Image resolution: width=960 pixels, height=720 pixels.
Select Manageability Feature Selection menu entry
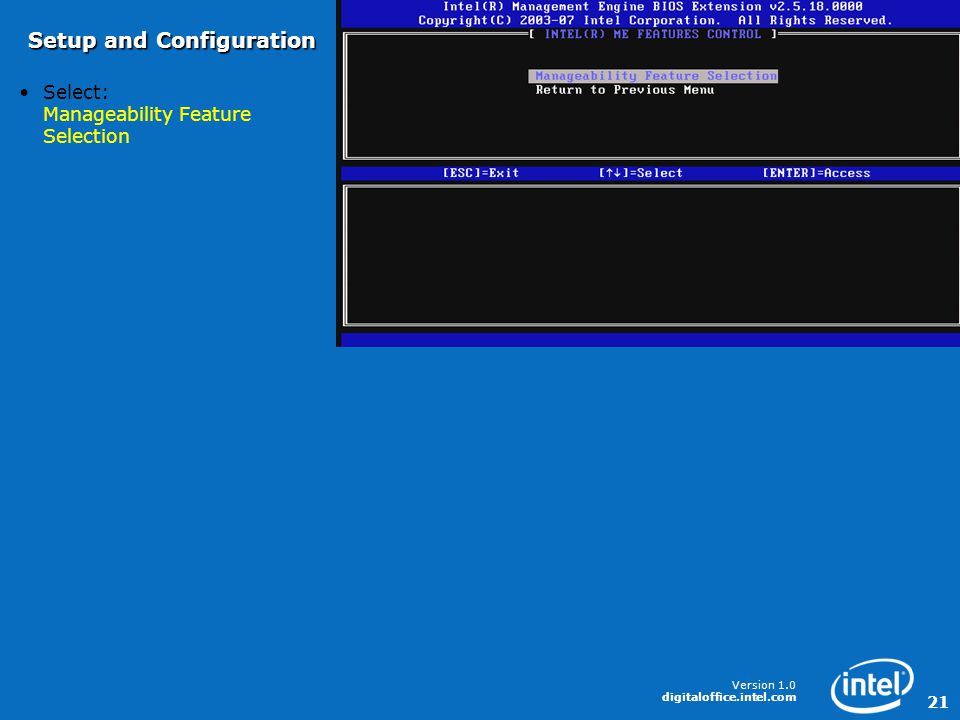tap(653, 76)
